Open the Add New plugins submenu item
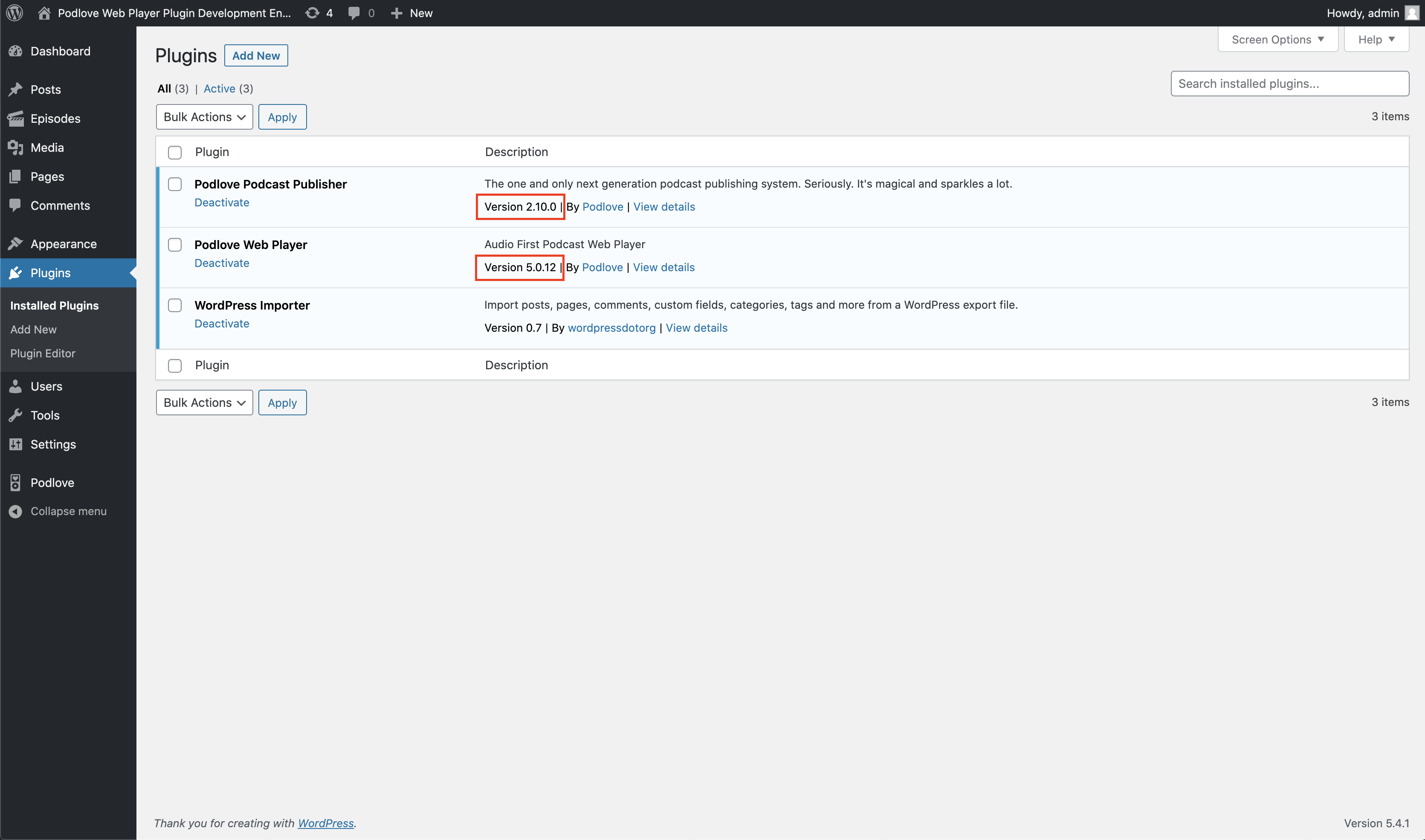This screenshot has height=840, width=1425. point(33,329)
